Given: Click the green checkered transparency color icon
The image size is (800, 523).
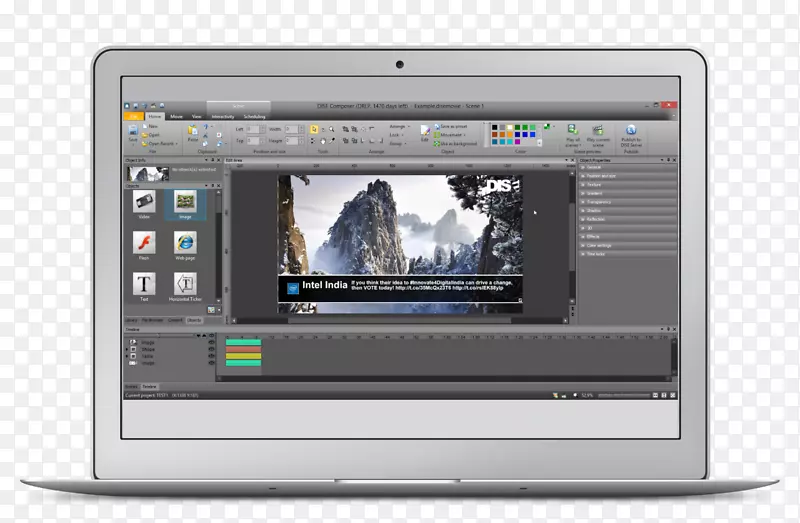Looking at the screenshot, I should (547, 127).
